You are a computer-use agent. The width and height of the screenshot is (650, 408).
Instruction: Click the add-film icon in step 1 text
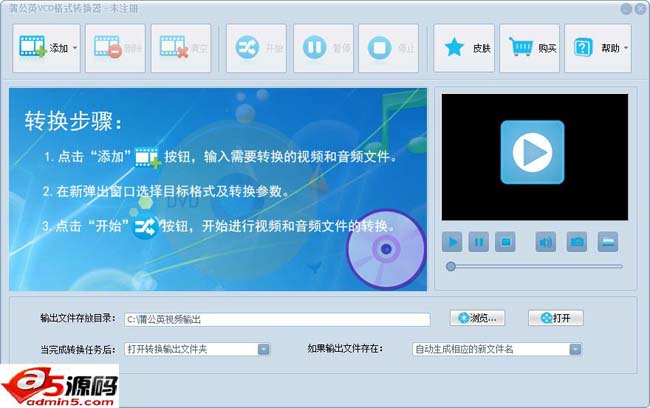coord(148,158)
